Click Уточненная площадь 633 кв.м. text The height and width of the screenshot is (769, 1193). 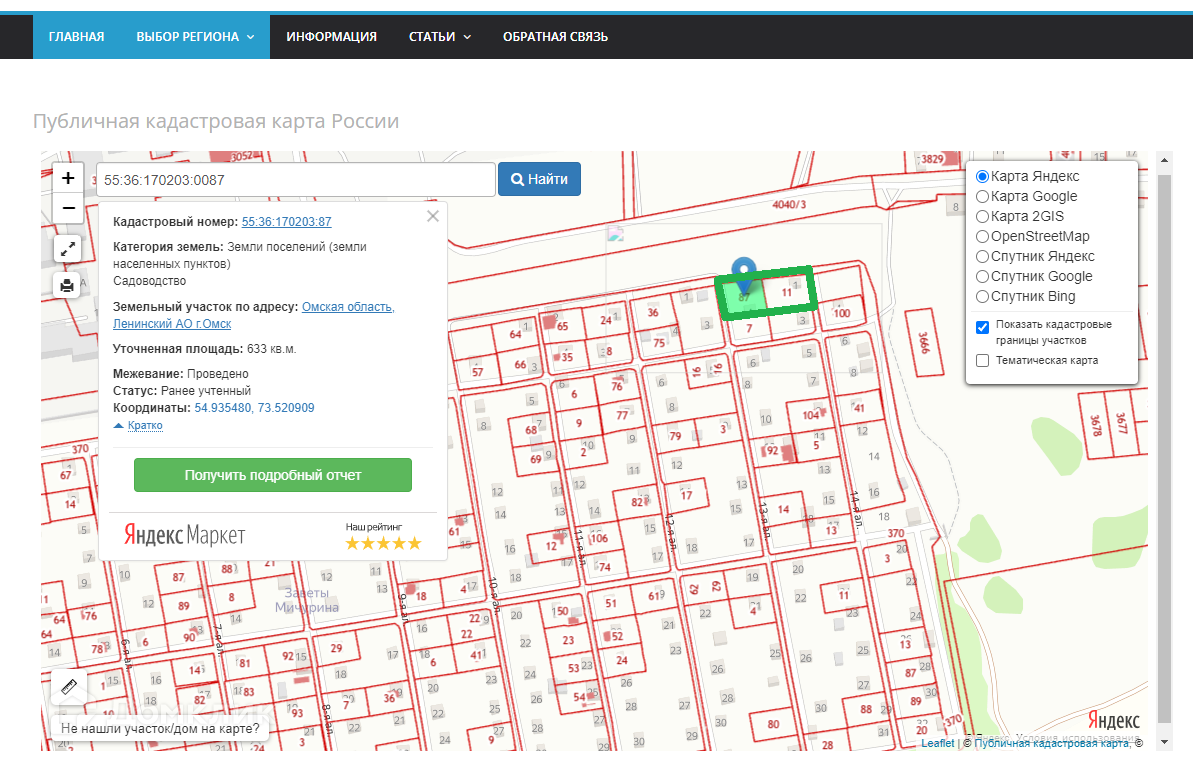tap(205, 349)
